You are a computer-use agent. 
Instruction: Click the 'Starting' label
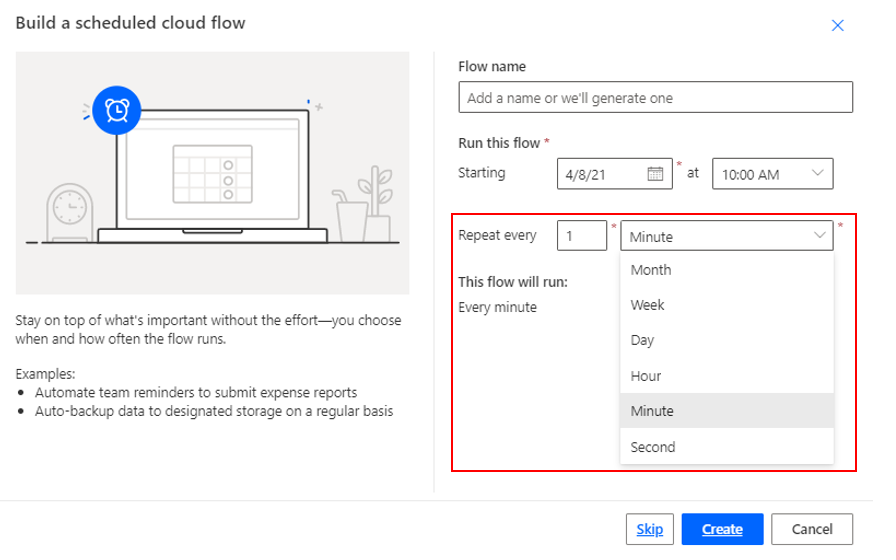click(482, 173)
